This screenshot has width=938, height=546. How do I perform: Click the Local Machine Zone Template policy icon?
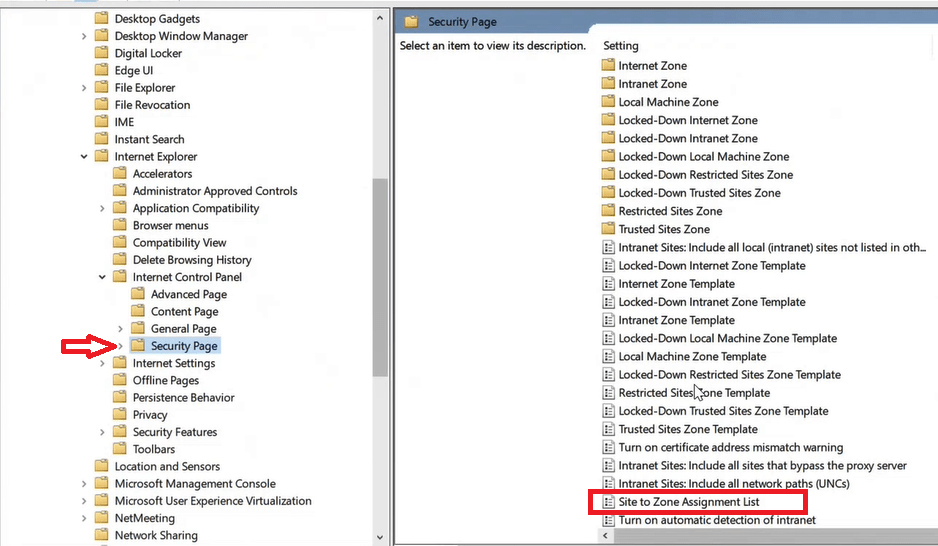(x=608, y=357)
